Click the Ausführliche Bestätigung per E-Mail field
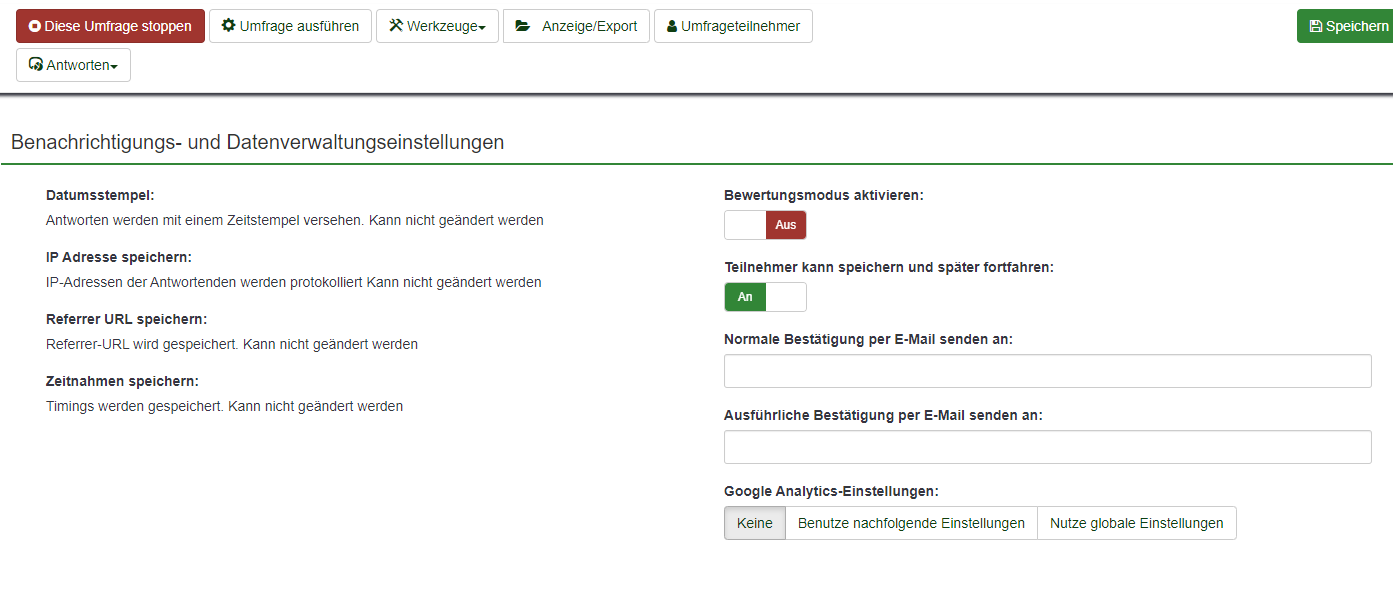 click(1047, 447)
